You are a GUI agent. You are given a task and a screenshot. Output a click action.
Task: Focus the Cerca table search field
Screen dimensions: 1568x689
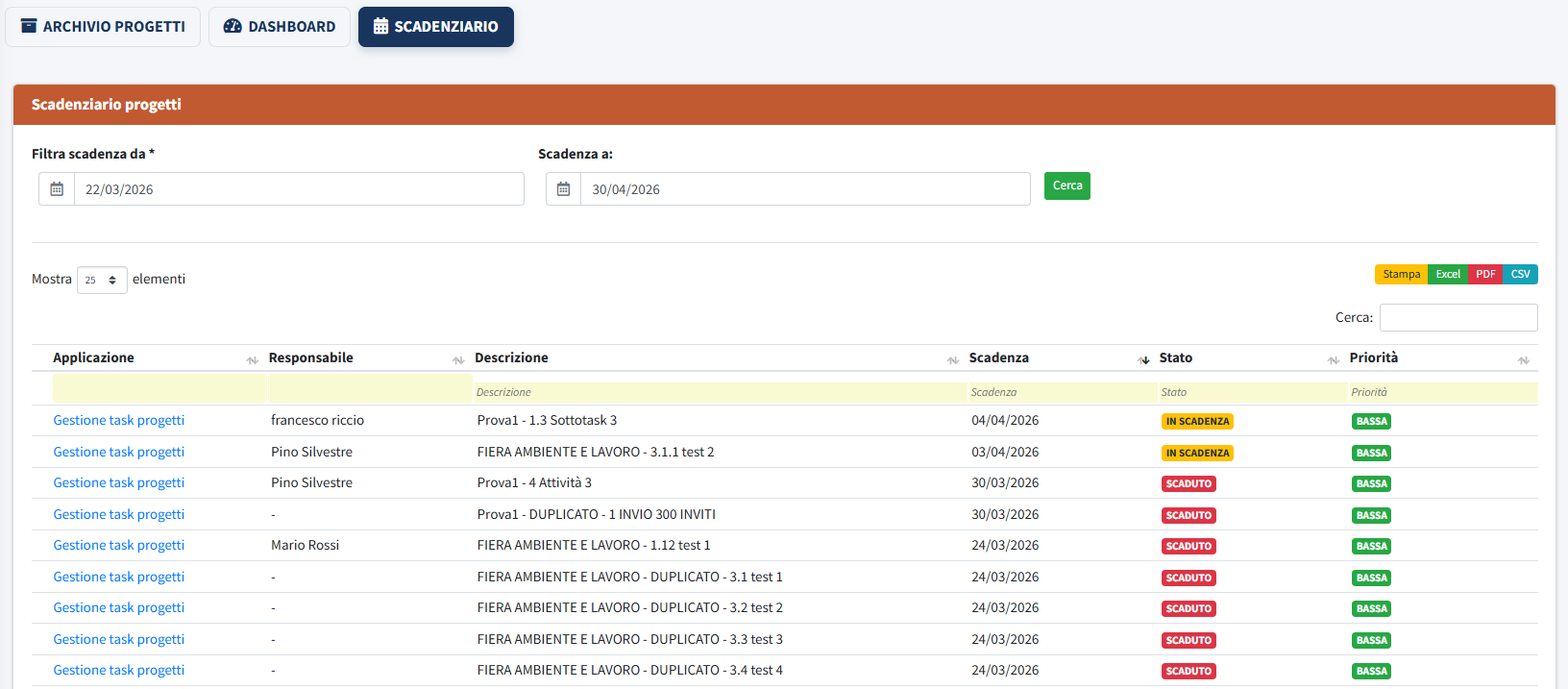(x=1458, y=318)
